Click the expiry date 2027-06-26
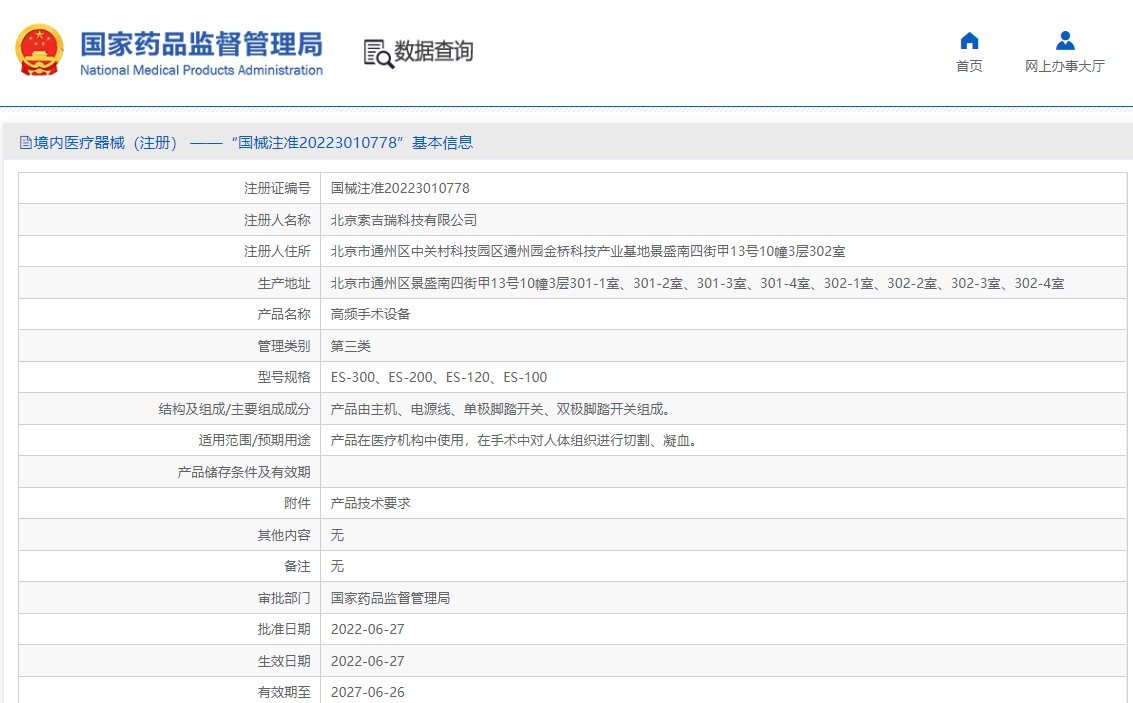The image size is (1133, 703). click(367, 692)
